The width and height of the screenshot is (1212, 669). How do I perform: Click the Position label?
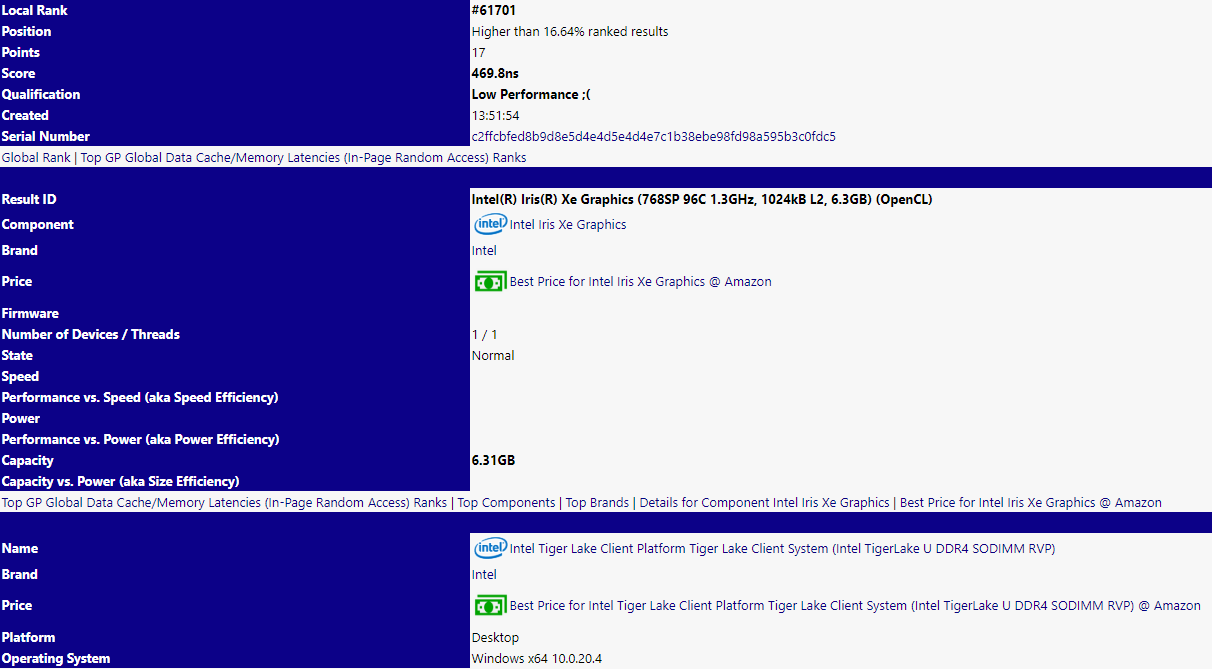tap(26, 31)
